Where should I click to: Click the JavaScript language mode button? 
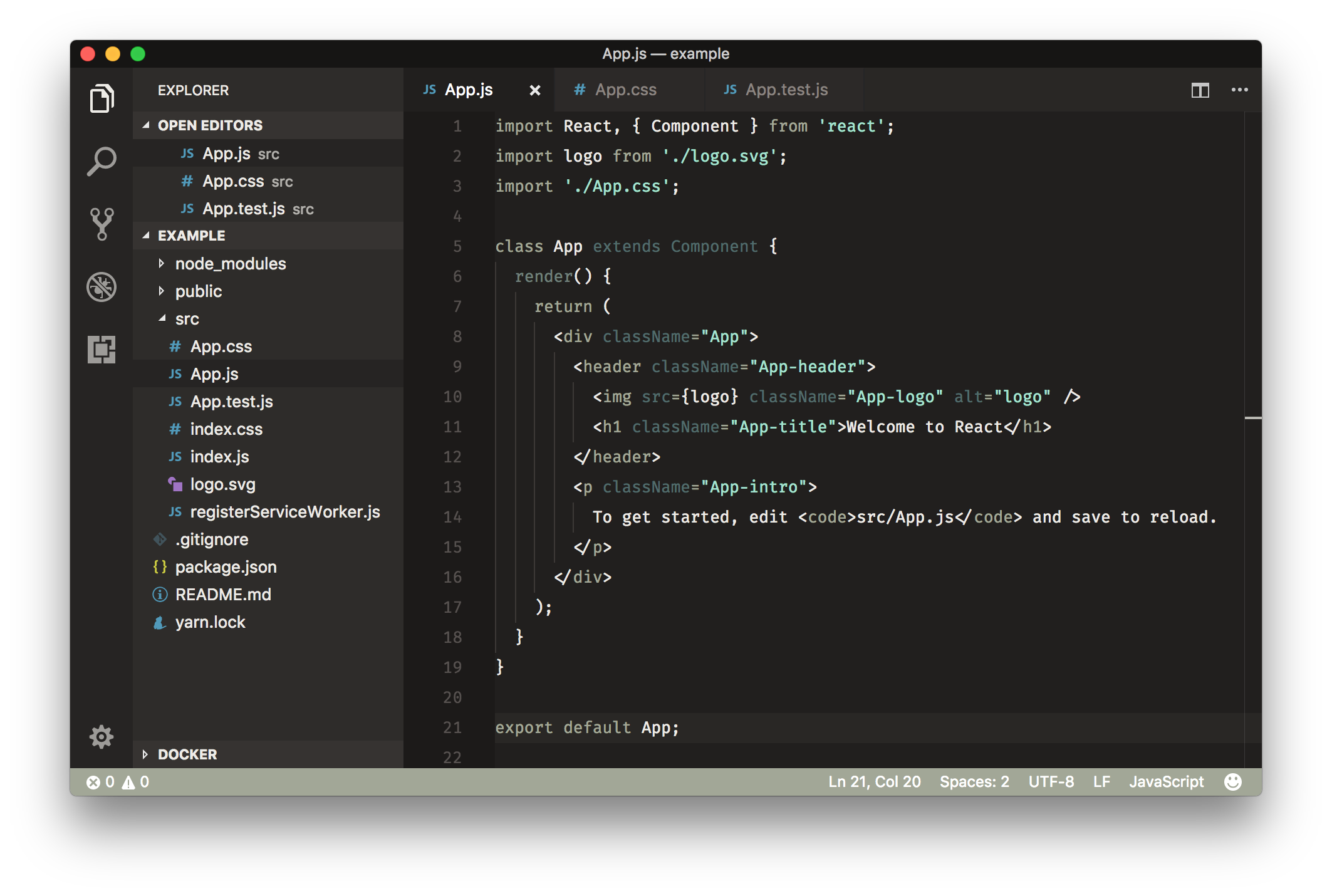[1166, 781]
